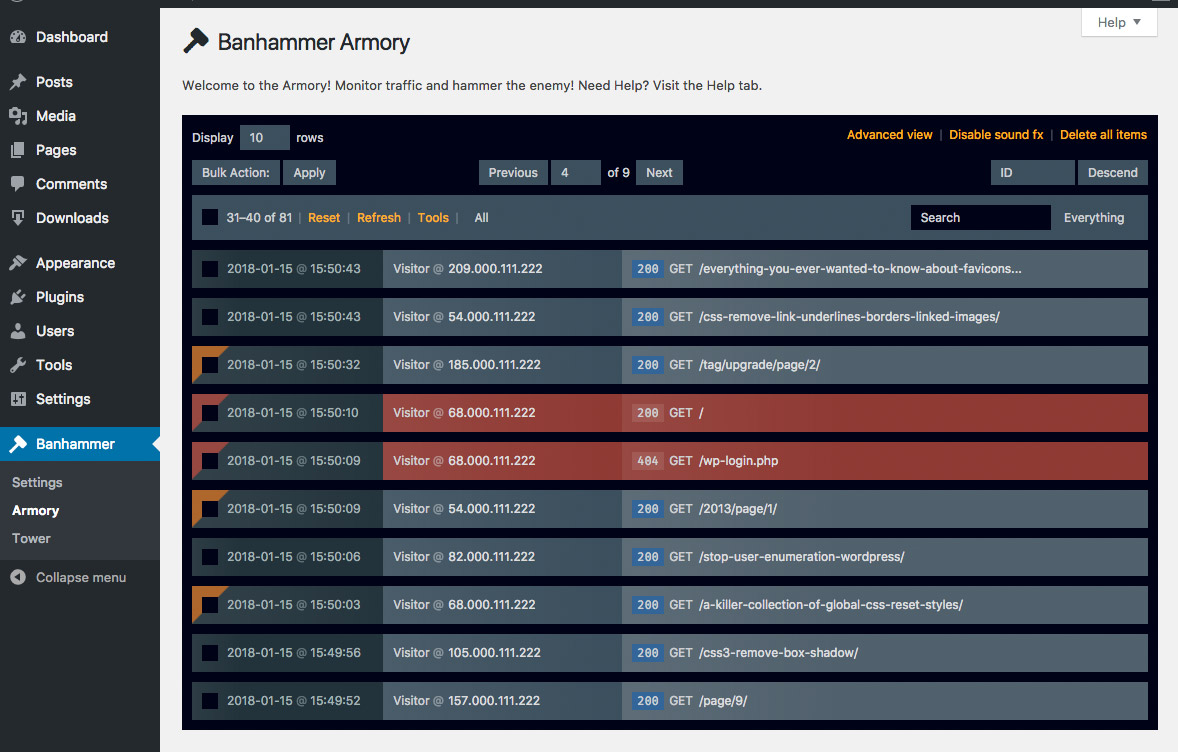The width and height of the screenshot is (1178, 752).
Task: Click the page number field showing 4
Action: pos(575,173)
